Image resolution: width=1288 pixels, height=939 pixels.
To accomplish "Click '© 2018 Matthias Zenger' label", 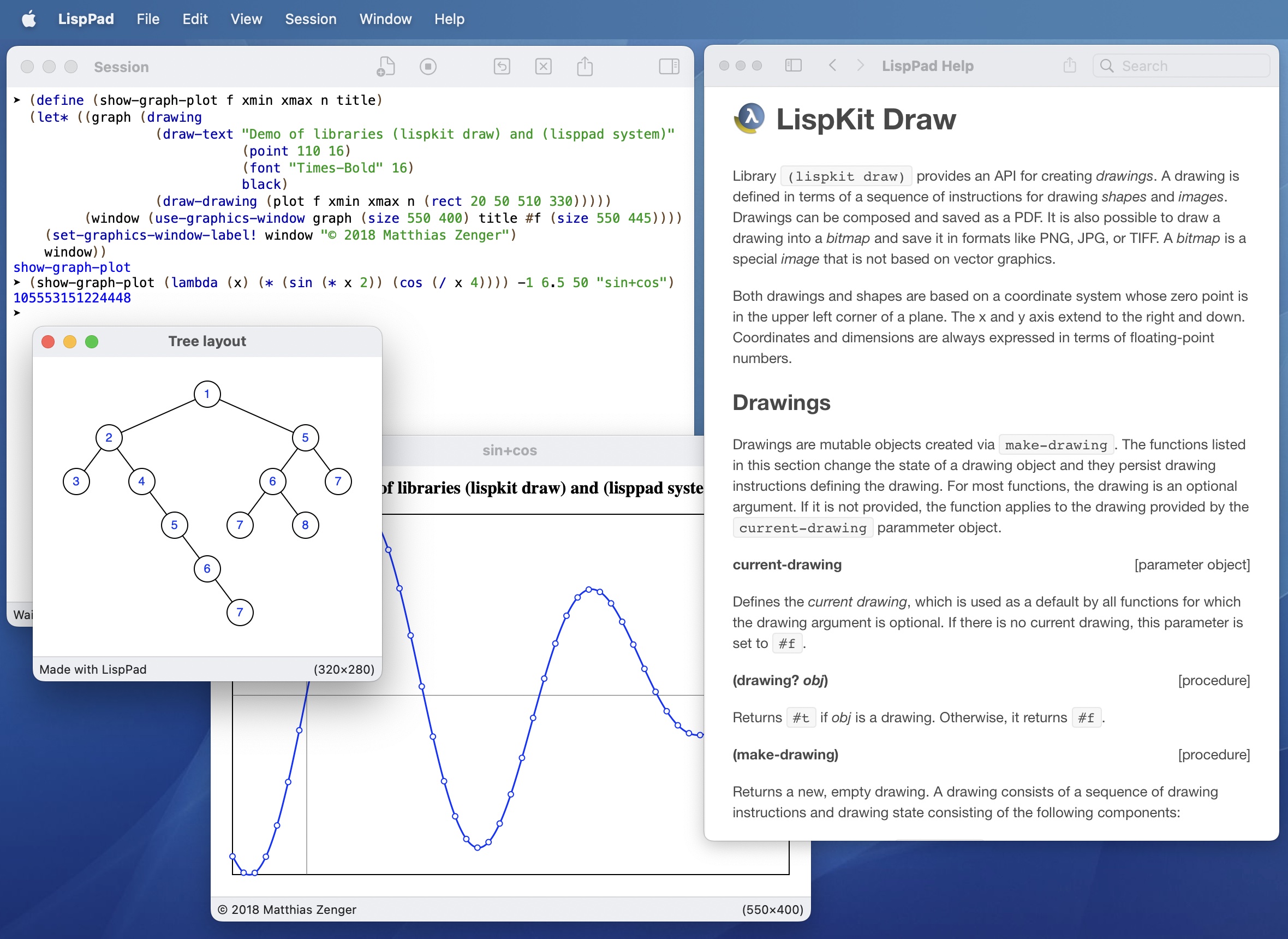I will (287, 910).
